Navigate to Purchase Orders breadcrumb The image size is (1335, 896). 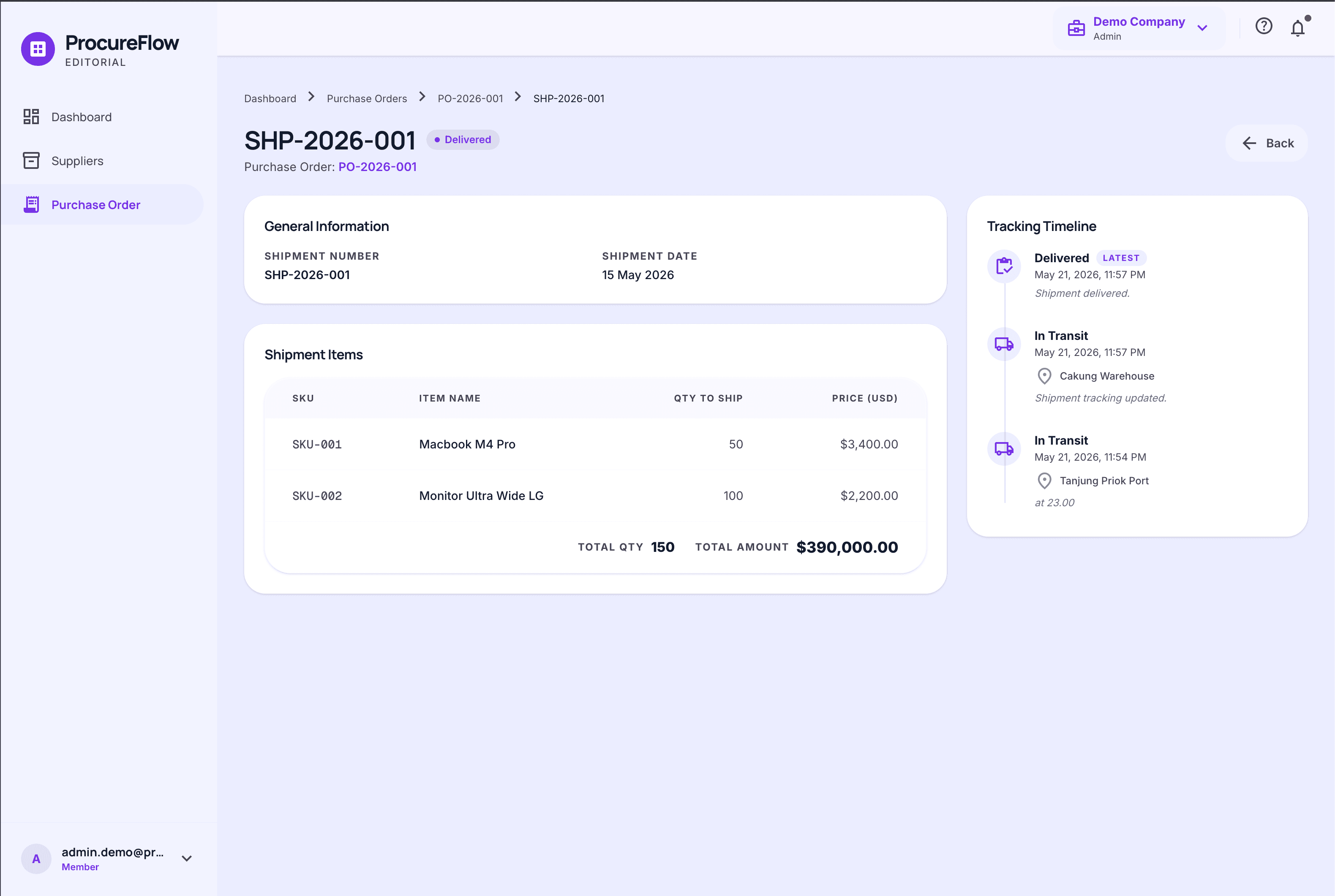pos(366,98)
